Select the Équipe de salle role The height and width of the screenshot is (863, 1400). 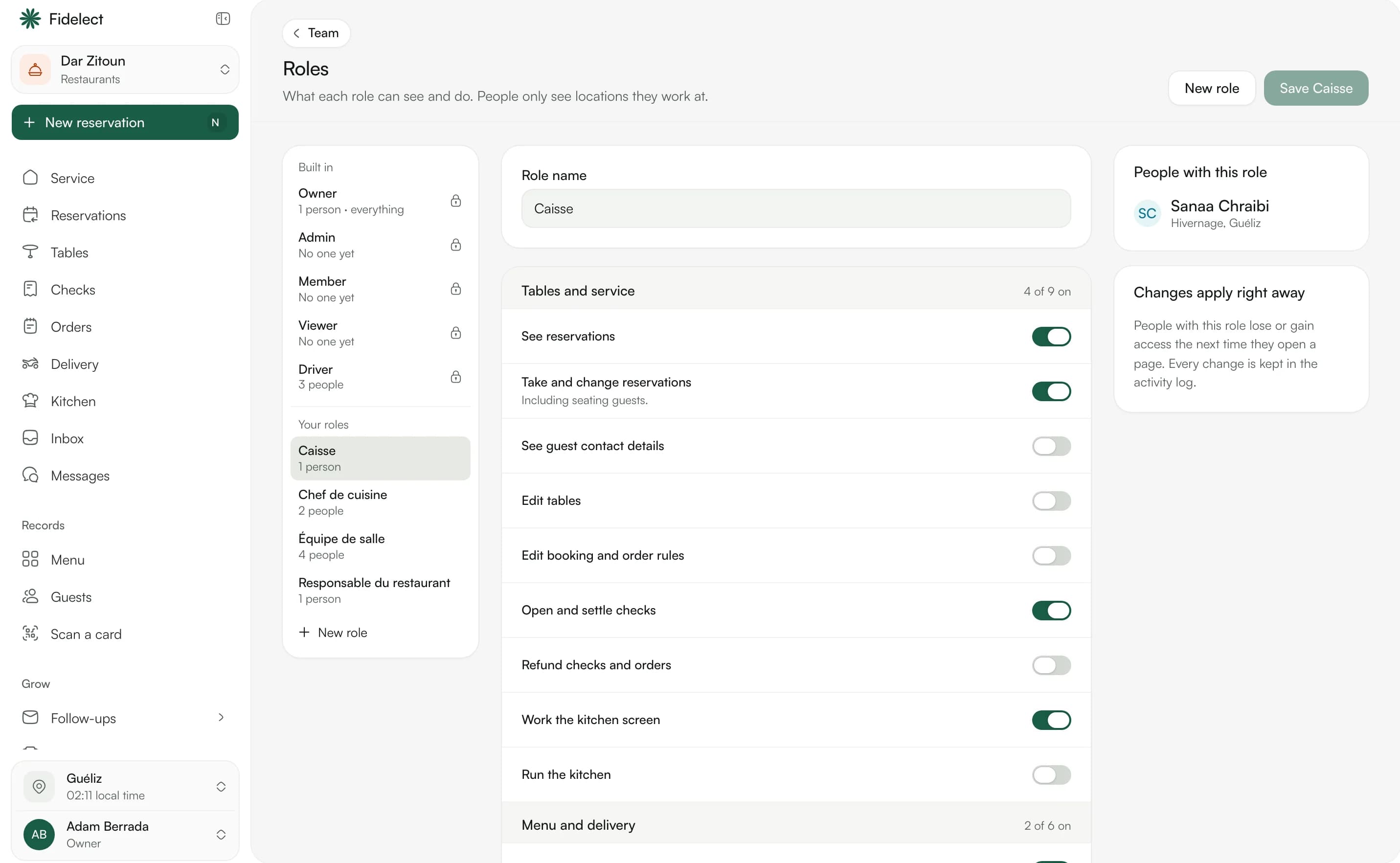pos(380,545)
